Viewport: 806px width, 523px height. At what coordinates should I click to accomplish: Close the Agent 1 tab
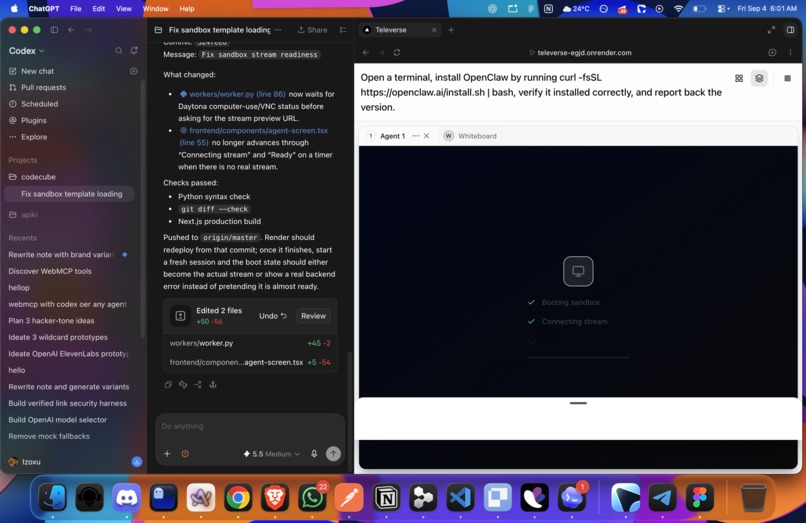[x=426, y=136]
